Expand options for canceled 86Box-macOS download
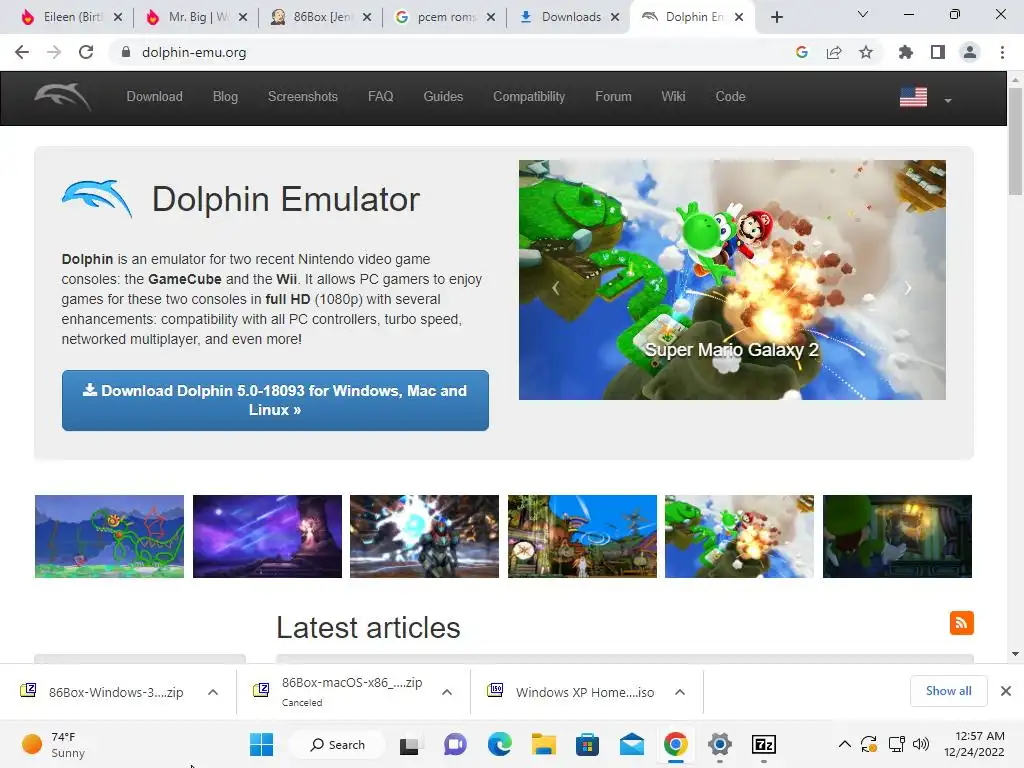This screenshot has height=768, width=1024. 447,692
